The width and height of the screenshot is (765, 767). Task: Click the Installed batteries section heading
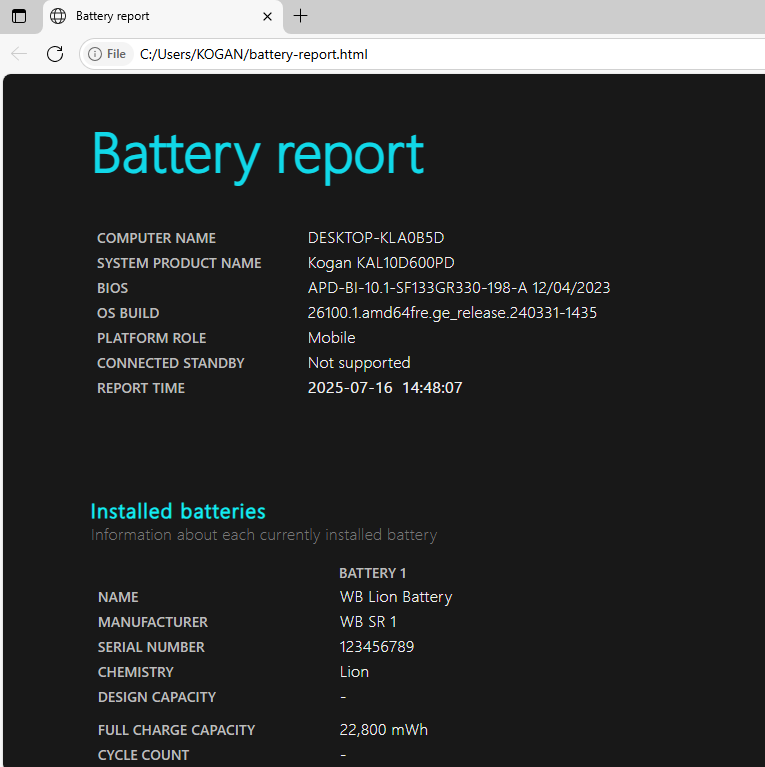coord(178,511)
